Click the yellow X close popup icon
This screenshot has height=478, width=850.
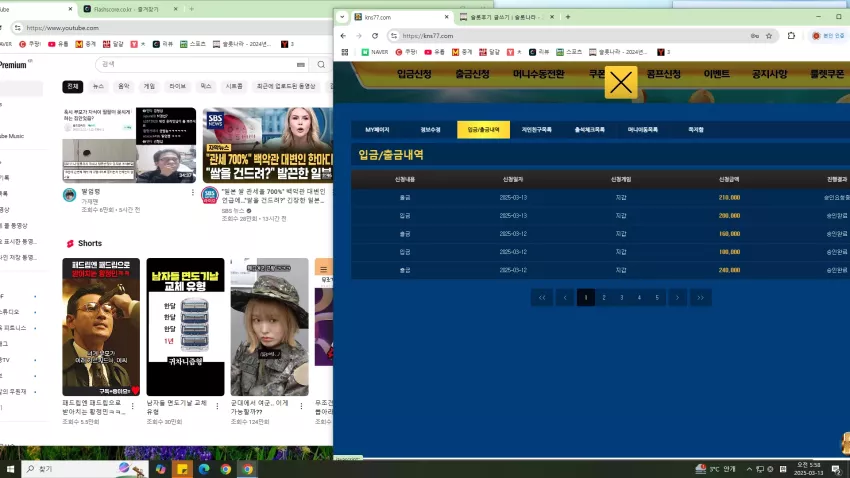point(621,83)
